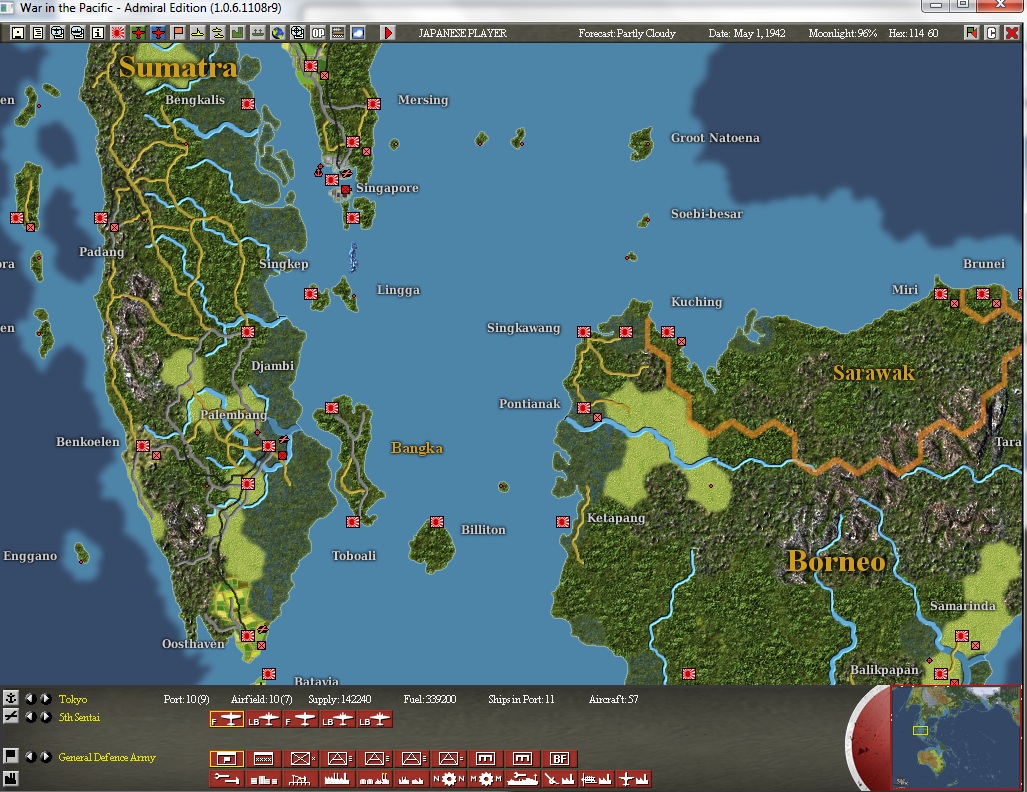
Task: Toggle the crossed-box infantry unit filter
Action: (x=301, y=759)
